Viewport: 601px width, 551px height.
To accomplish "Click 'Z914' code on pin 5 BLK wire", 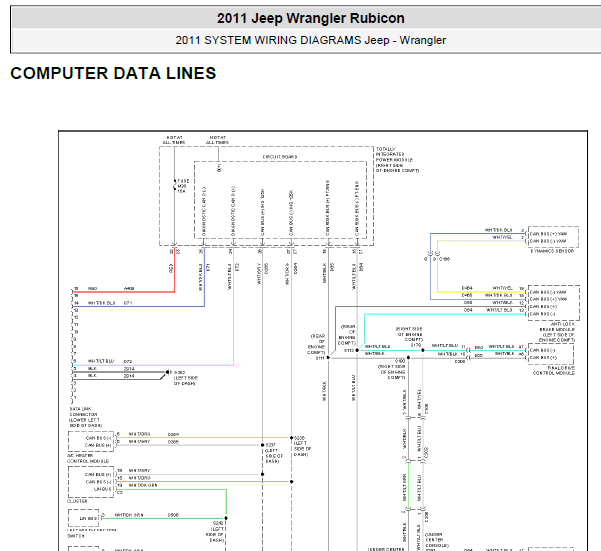I will (129, 369).
